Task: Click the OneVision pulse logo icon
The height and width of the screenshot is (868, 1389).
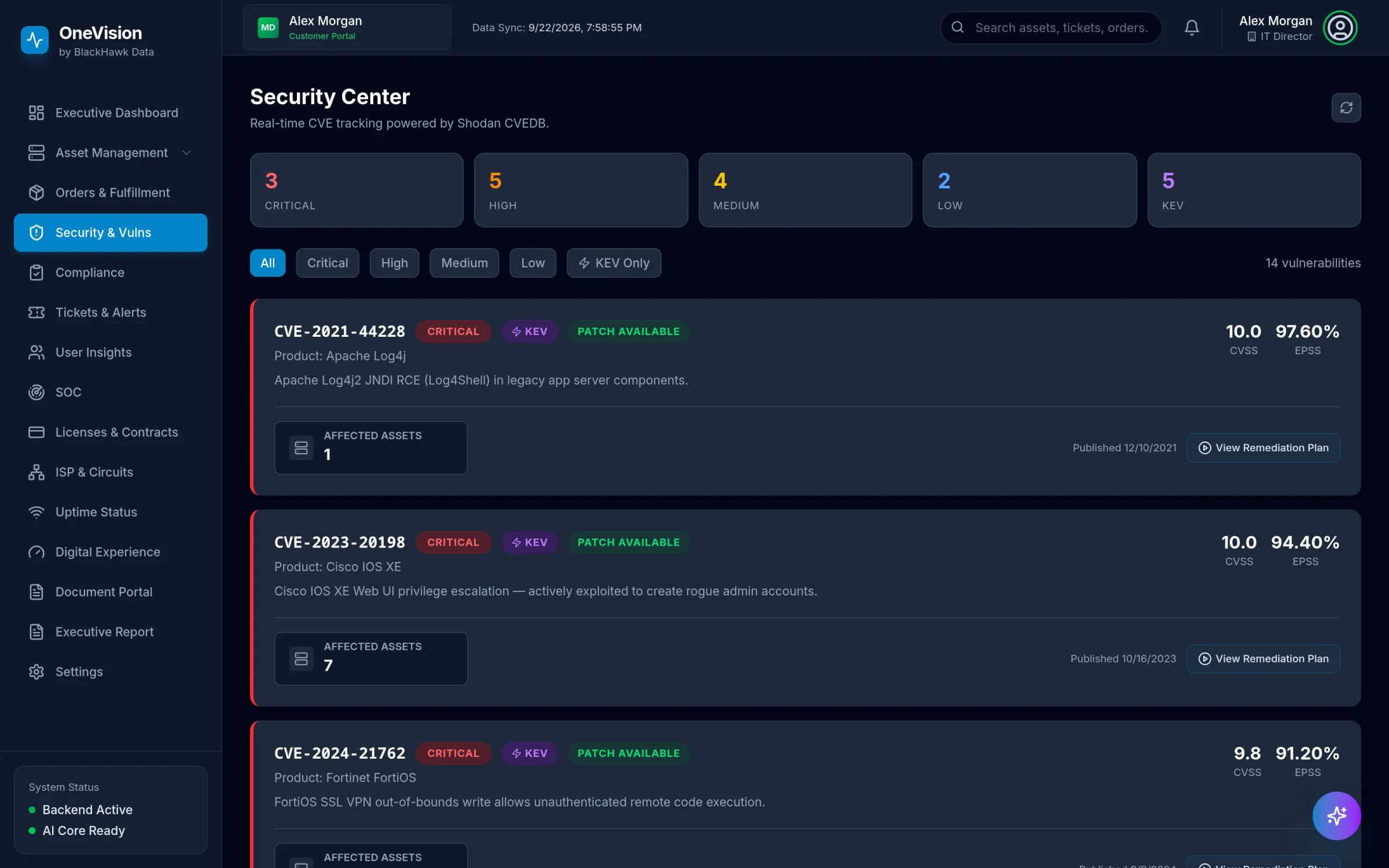Action: [35, 40]
